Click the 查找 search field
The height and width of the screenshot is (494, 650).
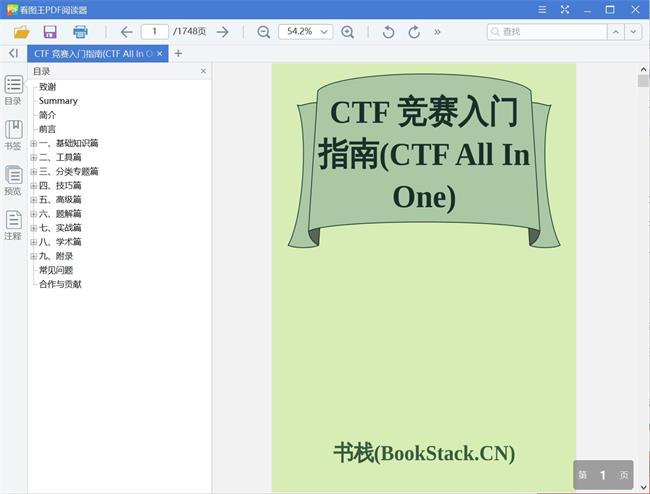pyautogui.click(x=547, y=32)
